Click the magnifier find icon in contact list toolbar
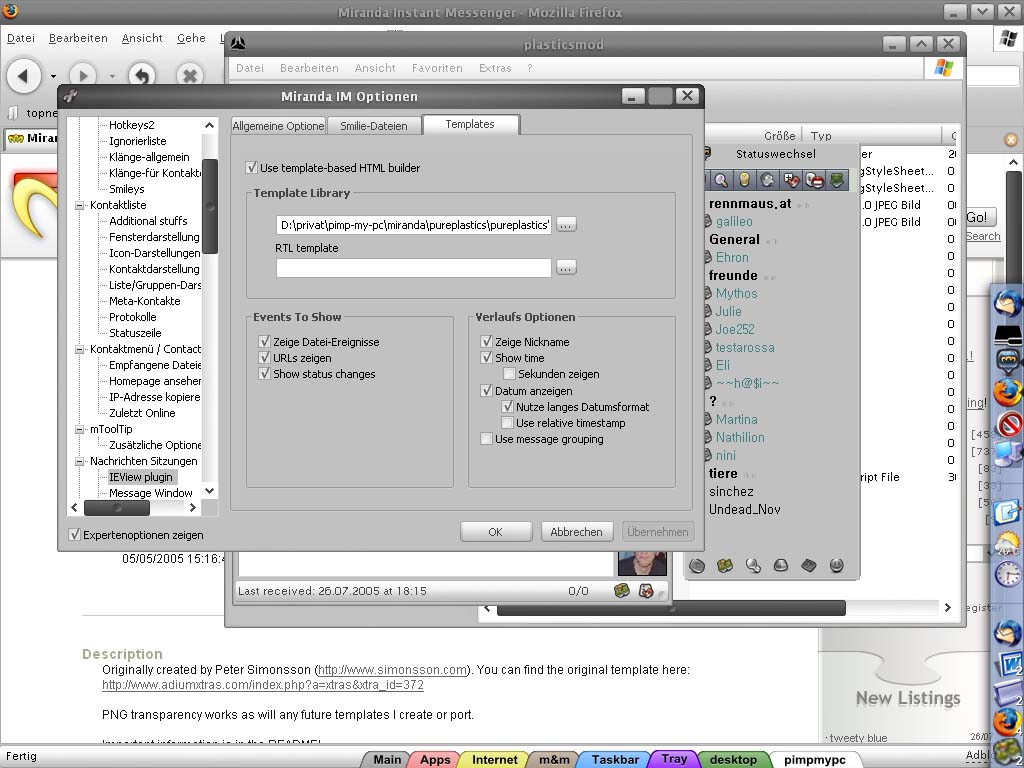The height and width of the screenshot is (768, 1024). coord(721,180)
